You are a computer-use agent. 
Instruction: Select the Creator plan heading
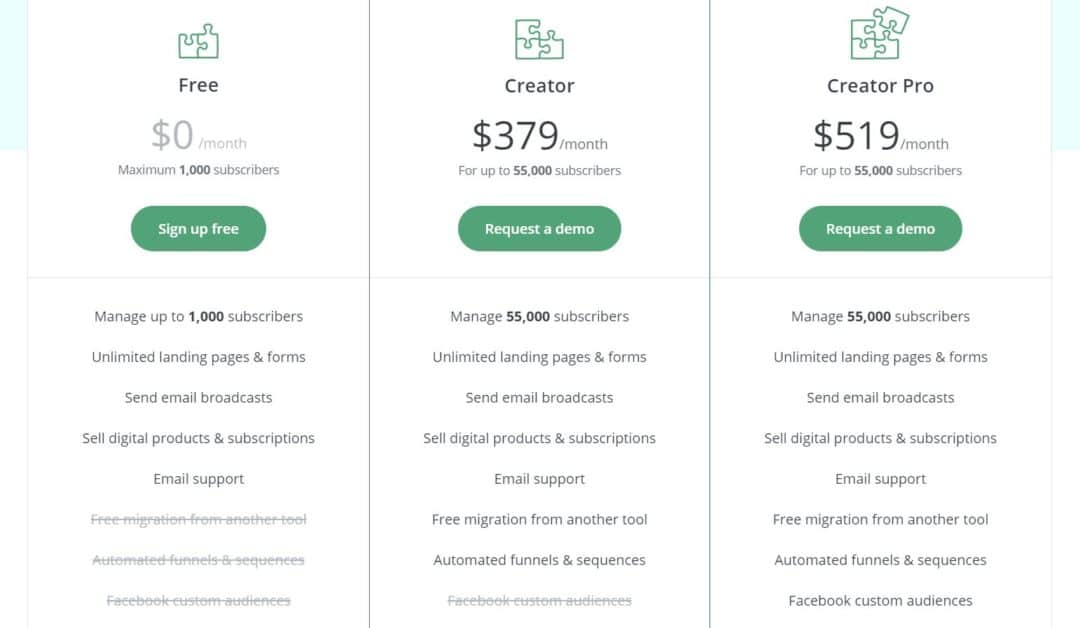pyautogui.click(x=539, y=85)
